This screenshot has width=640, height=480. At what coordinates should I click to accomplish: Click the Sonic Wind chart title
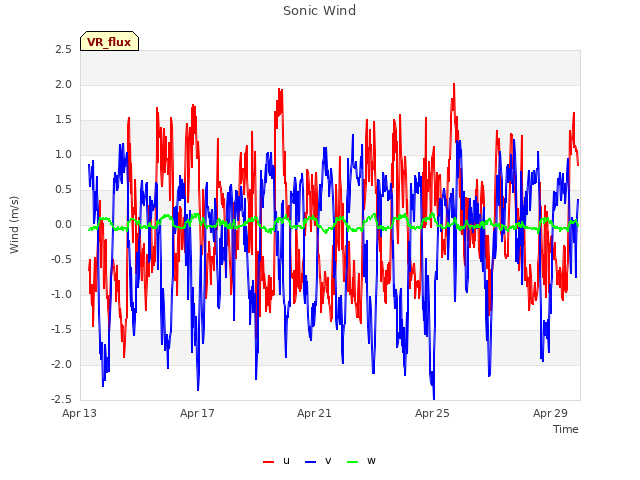(x=320, y=11)
